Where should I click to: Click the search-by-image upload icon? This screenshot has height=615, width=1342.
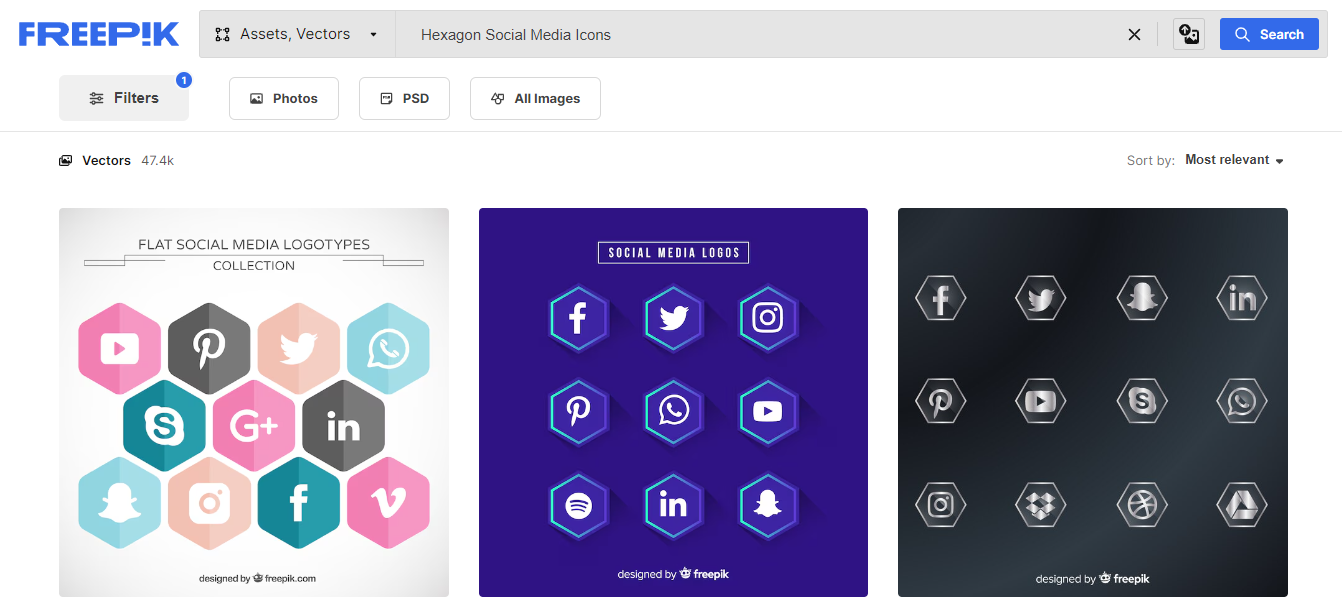click(1188, 33)
